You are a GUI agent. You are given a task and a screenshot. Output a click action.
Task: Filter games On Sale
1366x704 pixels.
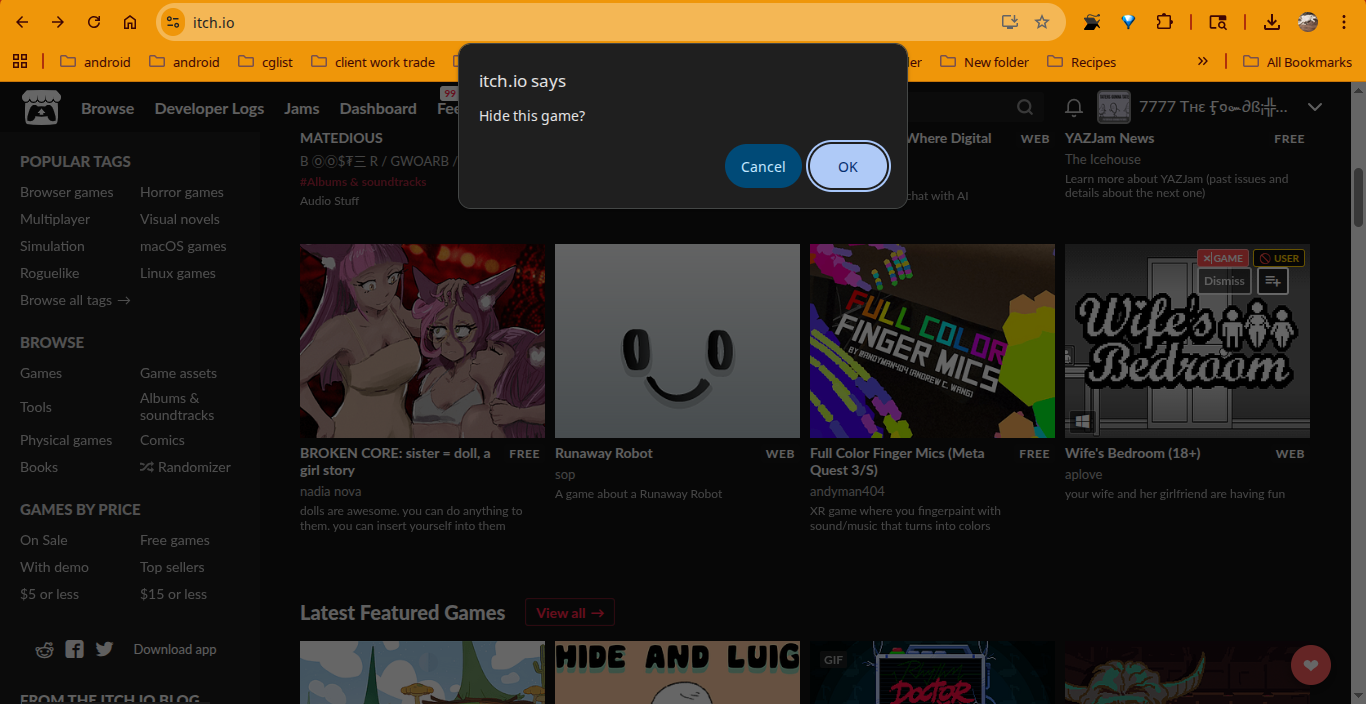[44, 540]
